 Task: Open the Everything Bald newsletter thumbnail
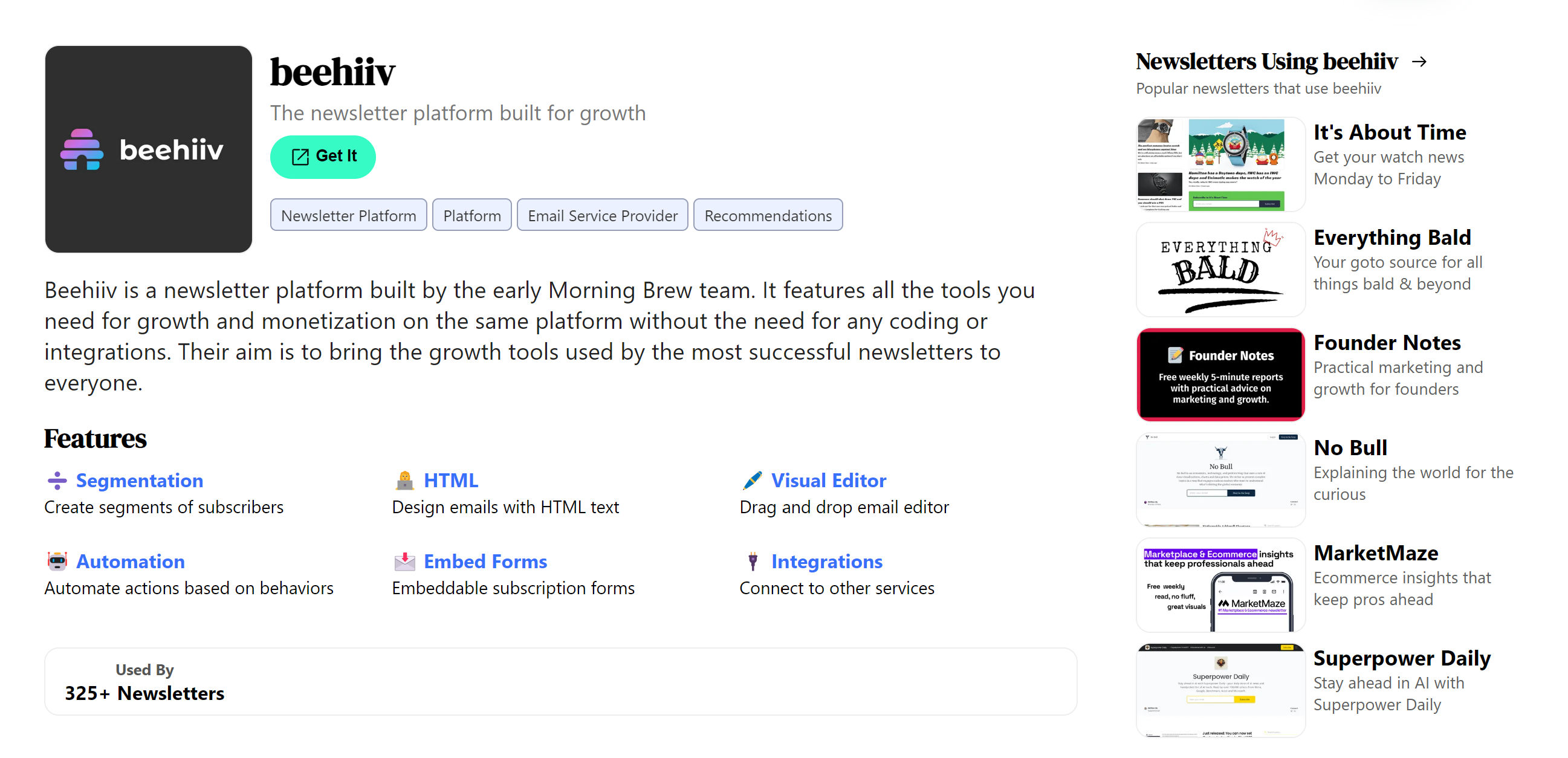tap(1220, 270)
